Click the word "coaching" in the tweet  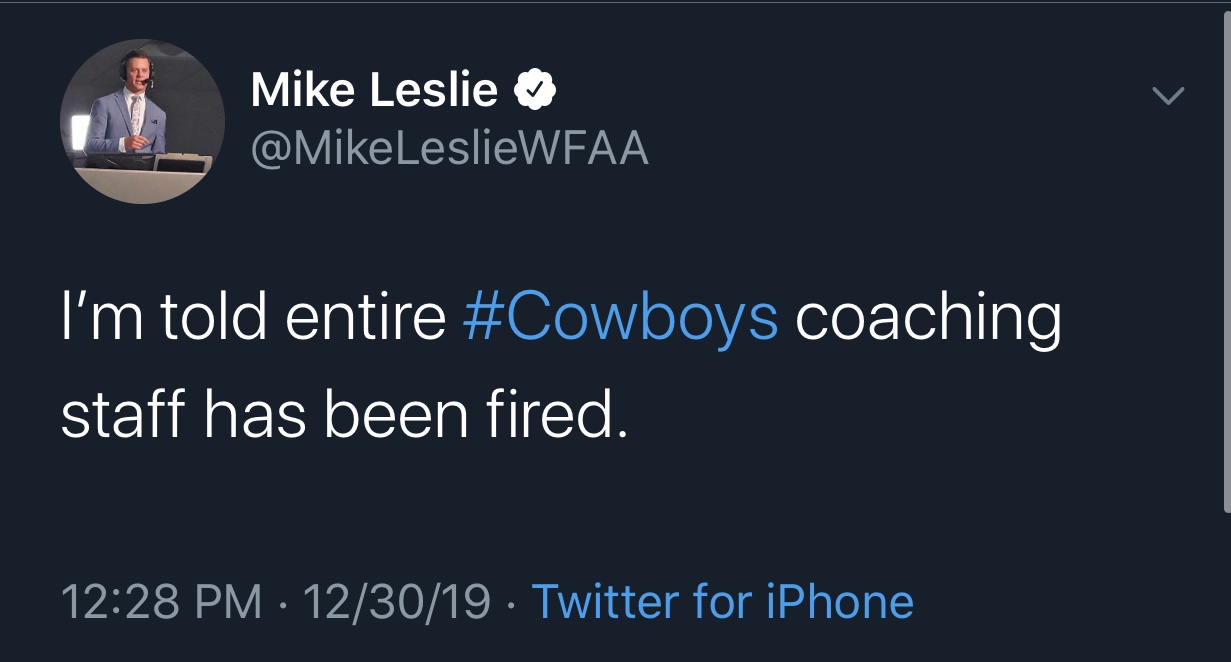click(928, 317)
